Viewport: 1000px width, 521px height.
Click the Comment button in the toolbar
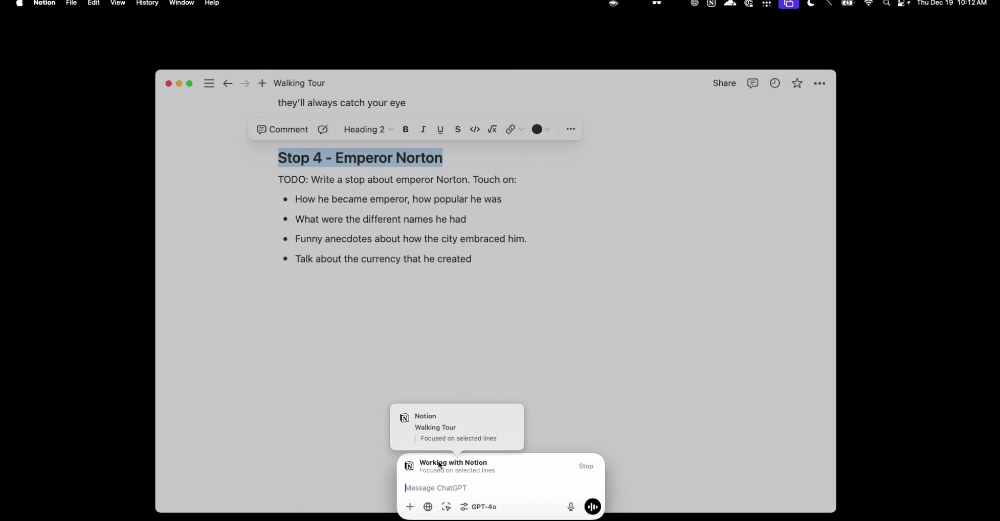(x=282, y=129)
